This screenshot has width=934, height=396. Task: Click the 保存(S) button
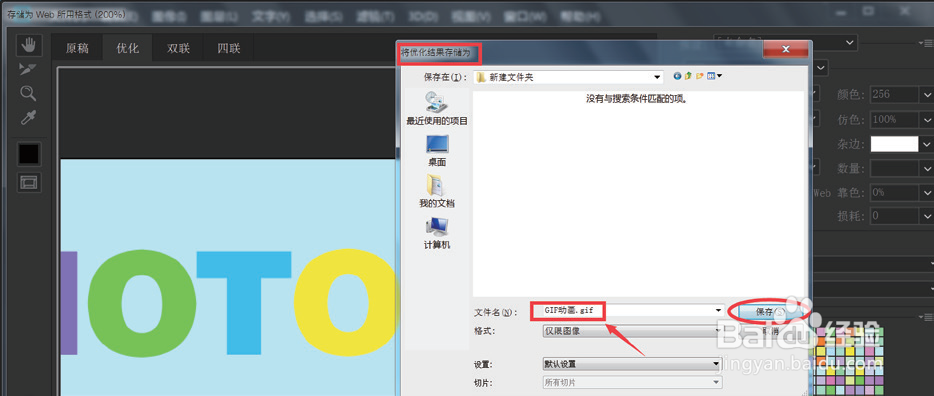pos(770,312)
